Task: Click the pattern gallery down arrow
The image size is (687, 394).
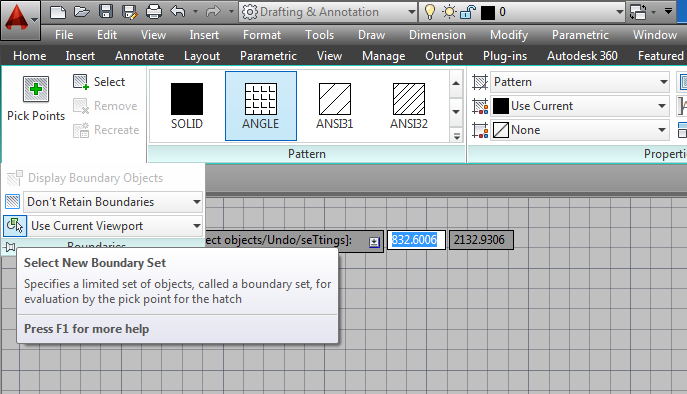Action: click(x=456, y=112)
